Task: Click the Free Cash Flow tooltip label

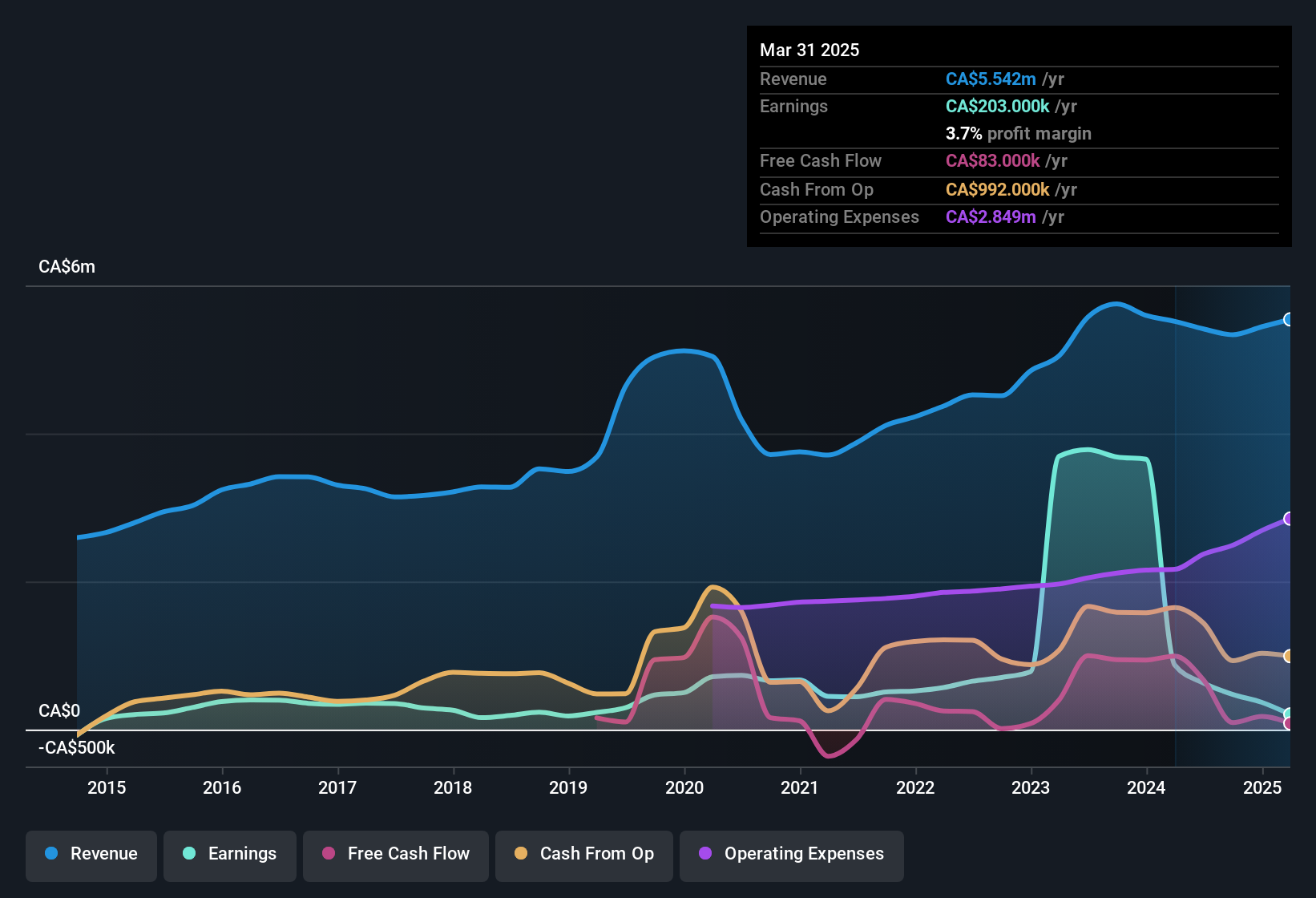Action: tap(821, 161)
